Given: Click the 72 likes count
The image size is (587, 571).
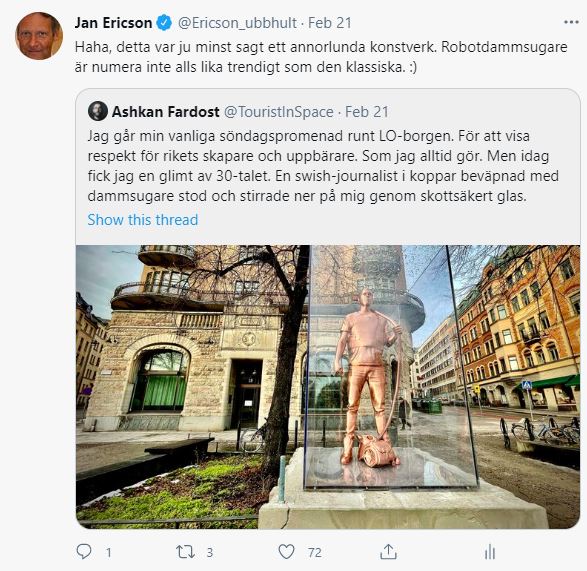Looking at the screenshot, I should [315, 552].
